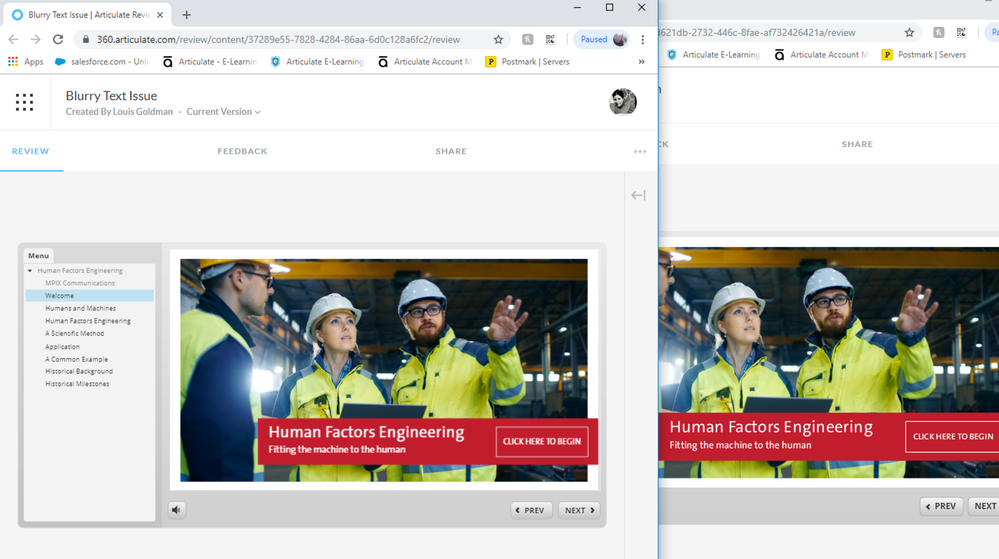Viewport: 999px width, 559px height.
Task: Collapse the Human Factors Engineering tree
Action: point(30,271)
